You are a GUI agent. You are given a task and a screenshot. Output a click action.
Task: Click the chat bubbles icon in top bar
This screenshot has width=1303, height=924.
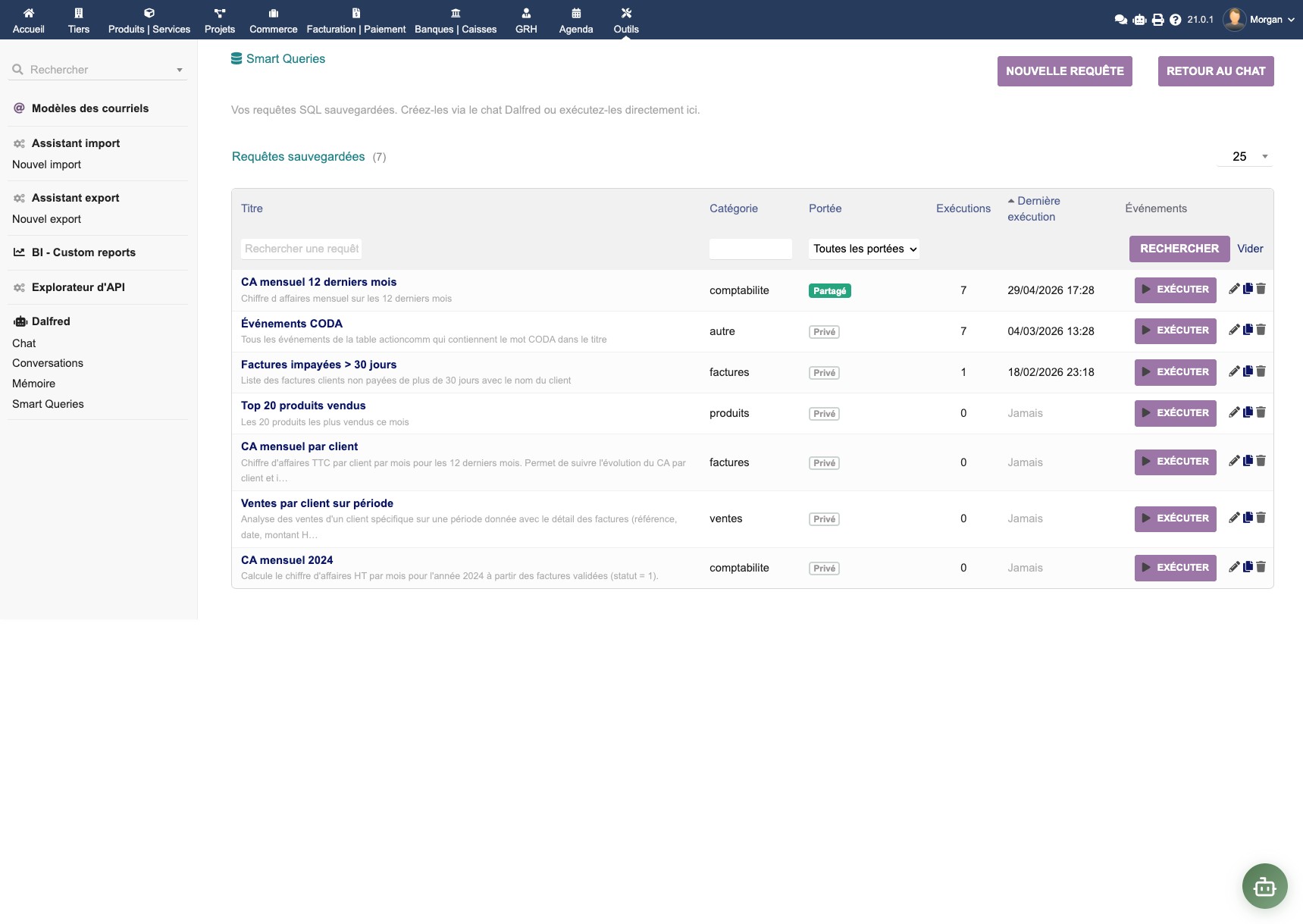point(1120,20)
